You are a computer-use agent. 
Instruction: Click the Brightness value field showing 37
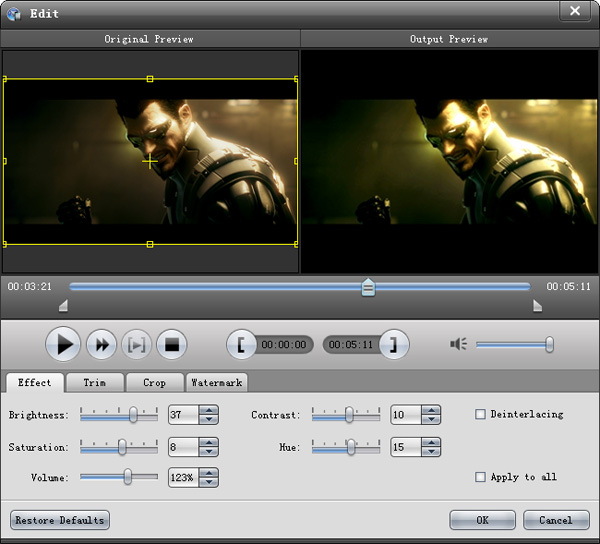pos(184,415)
